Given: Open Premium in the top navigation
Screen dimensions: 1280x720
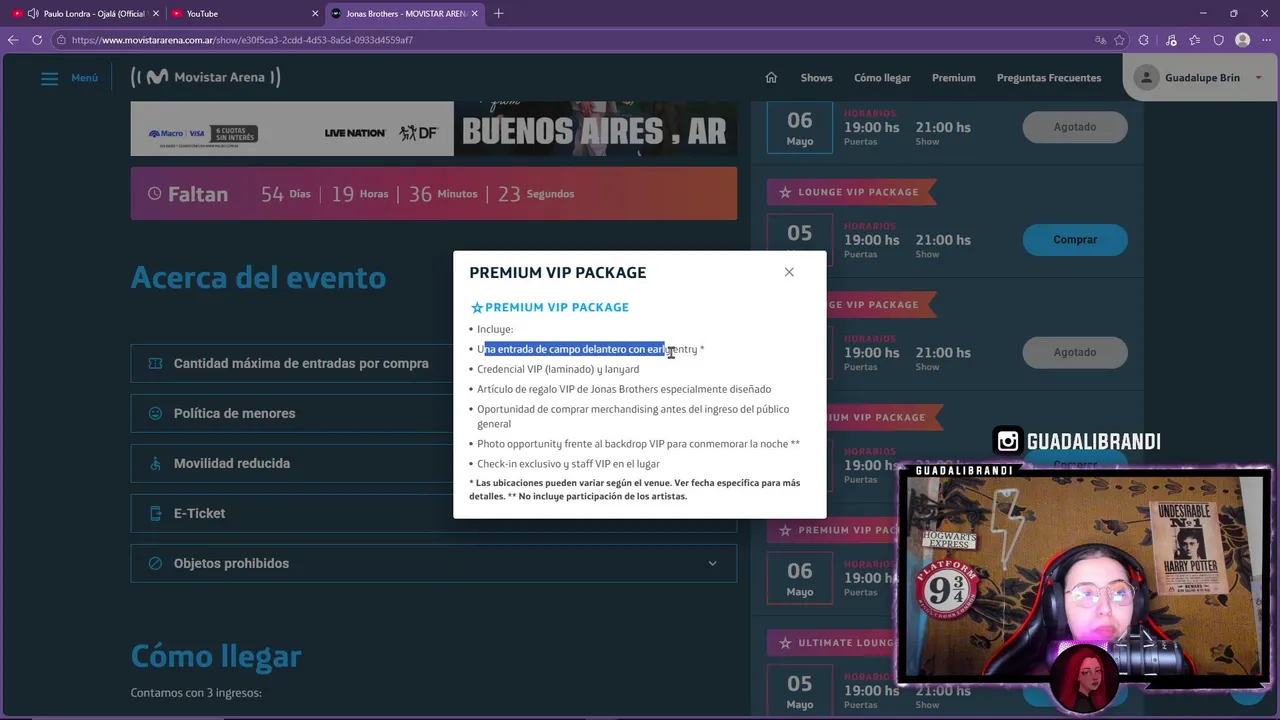Looking at the screenshot, I should point(953,78).
